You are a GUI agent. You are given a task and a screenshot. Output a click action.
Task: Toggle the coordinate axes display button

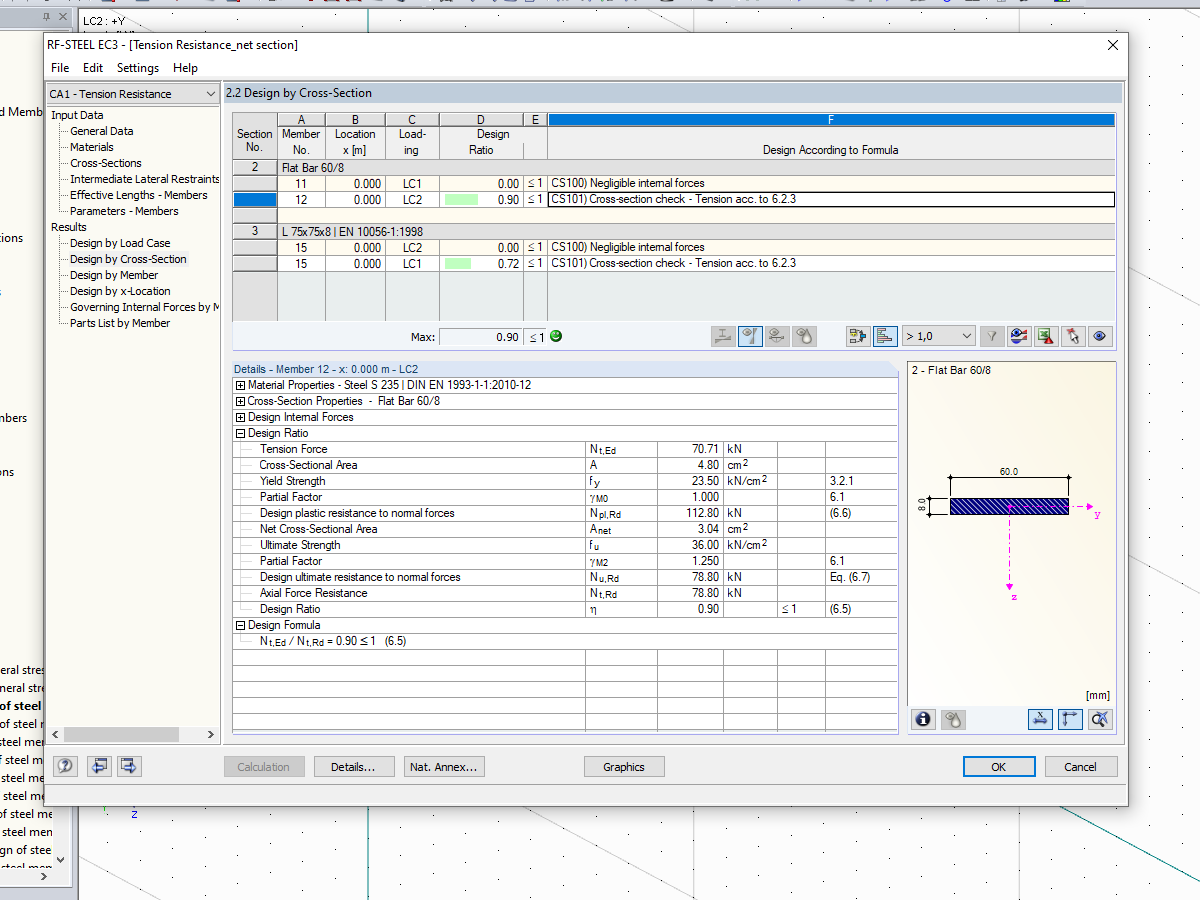(x=1070, y=719)
